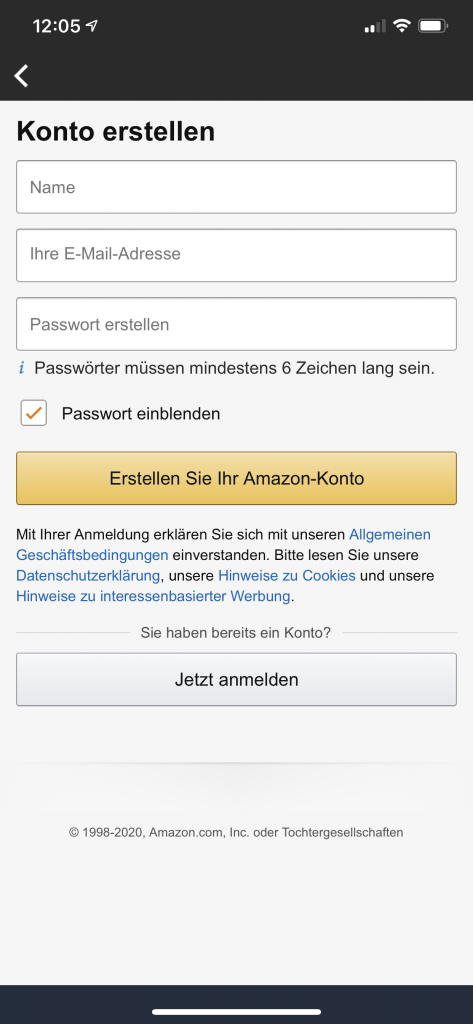Image resolution: width=473 pixels, height=1024 pixels.
Task: Tap the Passwort einblenden label text
Action: tap(141, 413)
